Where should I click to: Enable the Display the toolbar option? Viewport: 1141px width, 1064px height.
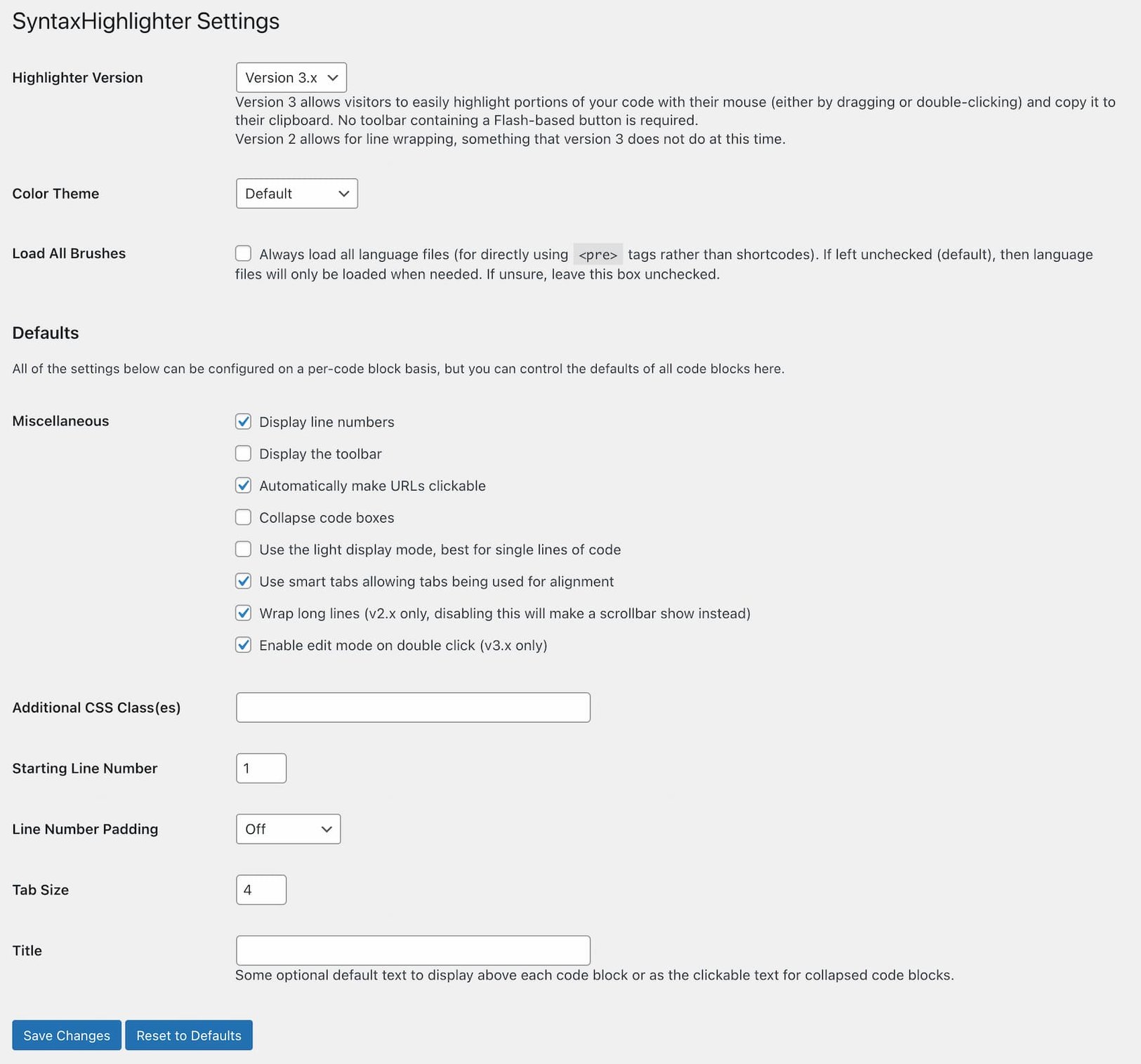coord(243,453)
